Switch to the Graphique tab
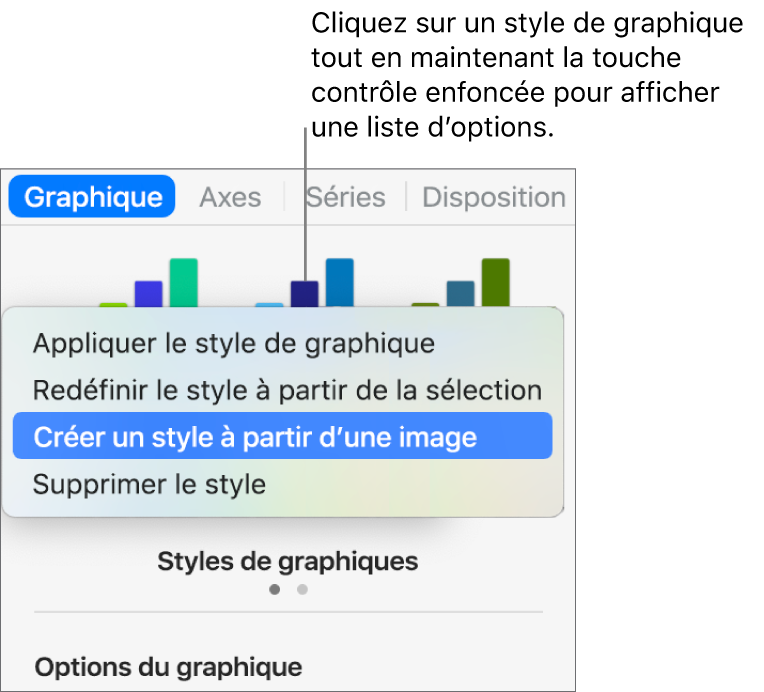The height and width of the screenshot is (692, 764). click(92, 197)
